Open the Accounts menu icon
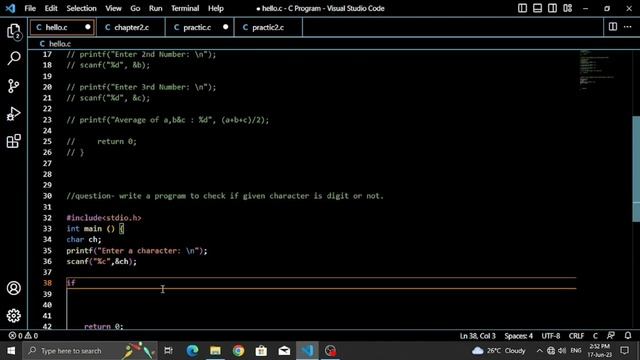The image size is (640, 360). pyautogui.click(x=13, y=288)
